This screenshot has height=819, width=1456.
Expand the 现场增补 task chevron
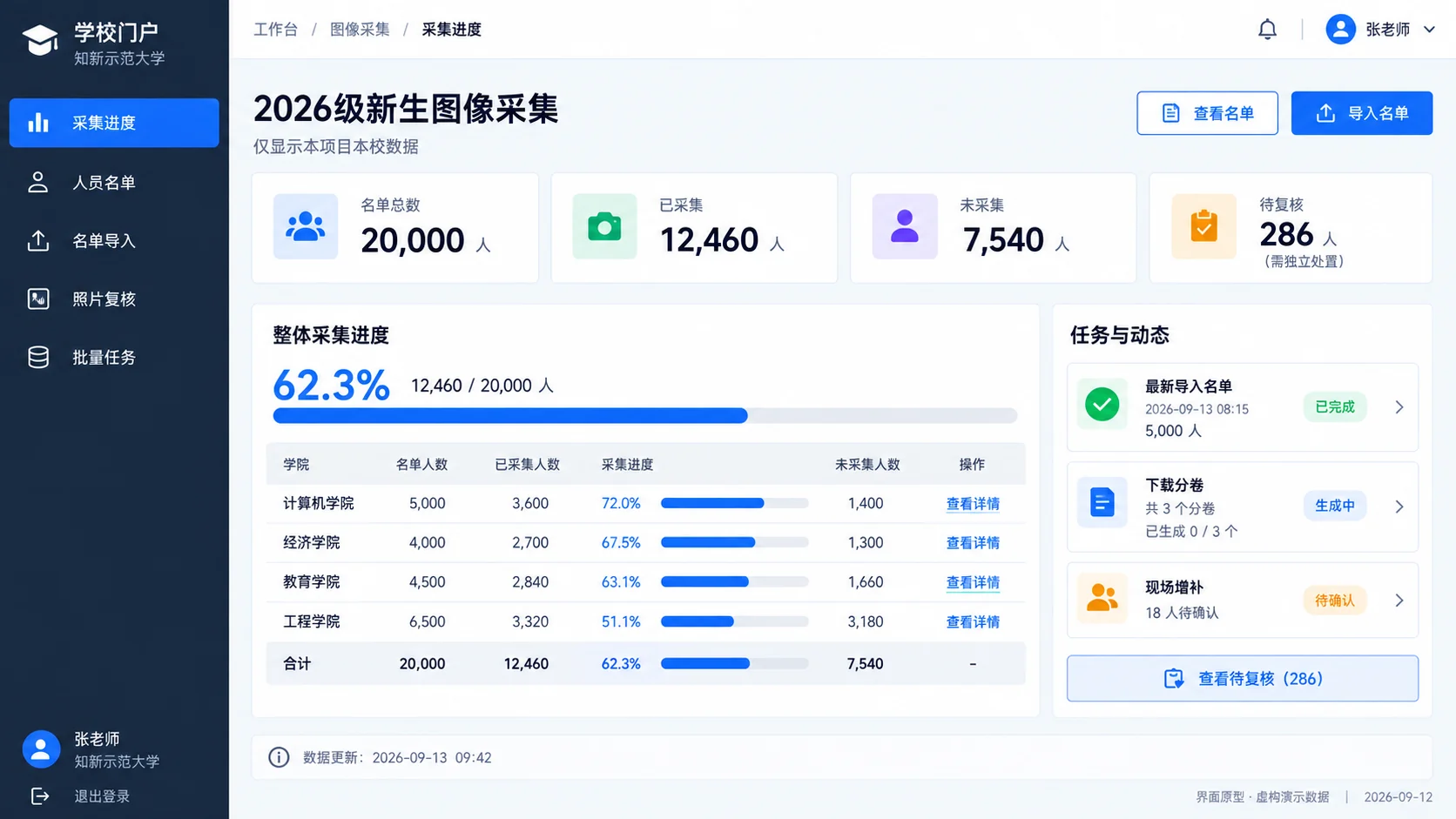(1399, 601)
